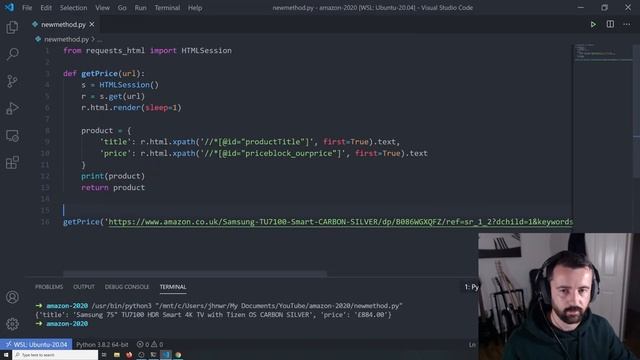Open Task View on taskbar
Screen dimensions: 640x360
coord(104,355)
